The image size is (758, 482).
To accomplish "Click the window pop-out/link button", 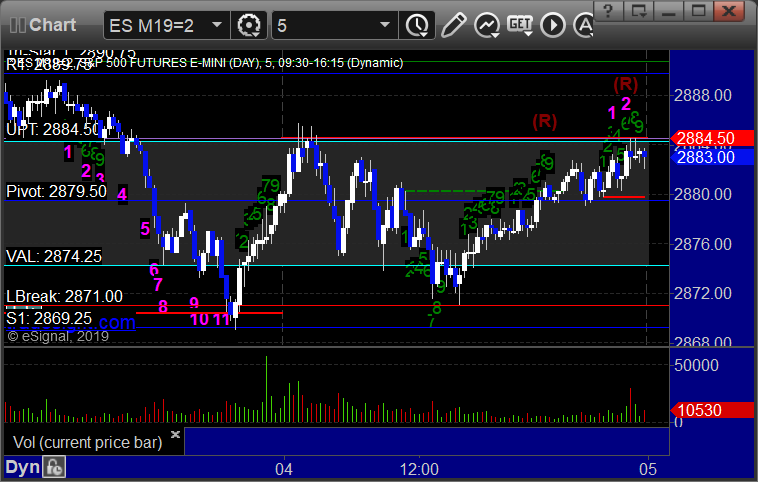I will (x=638, y=11).
